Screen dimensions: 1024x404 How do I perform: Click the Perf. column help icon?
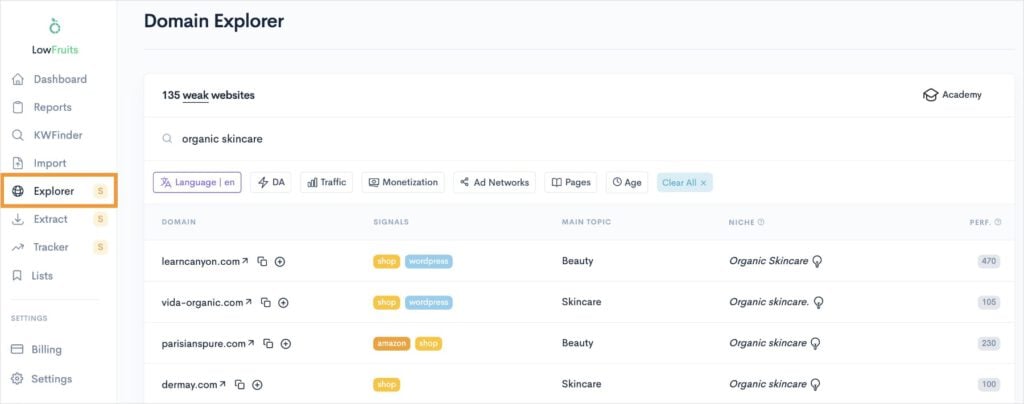pos(998,223)
